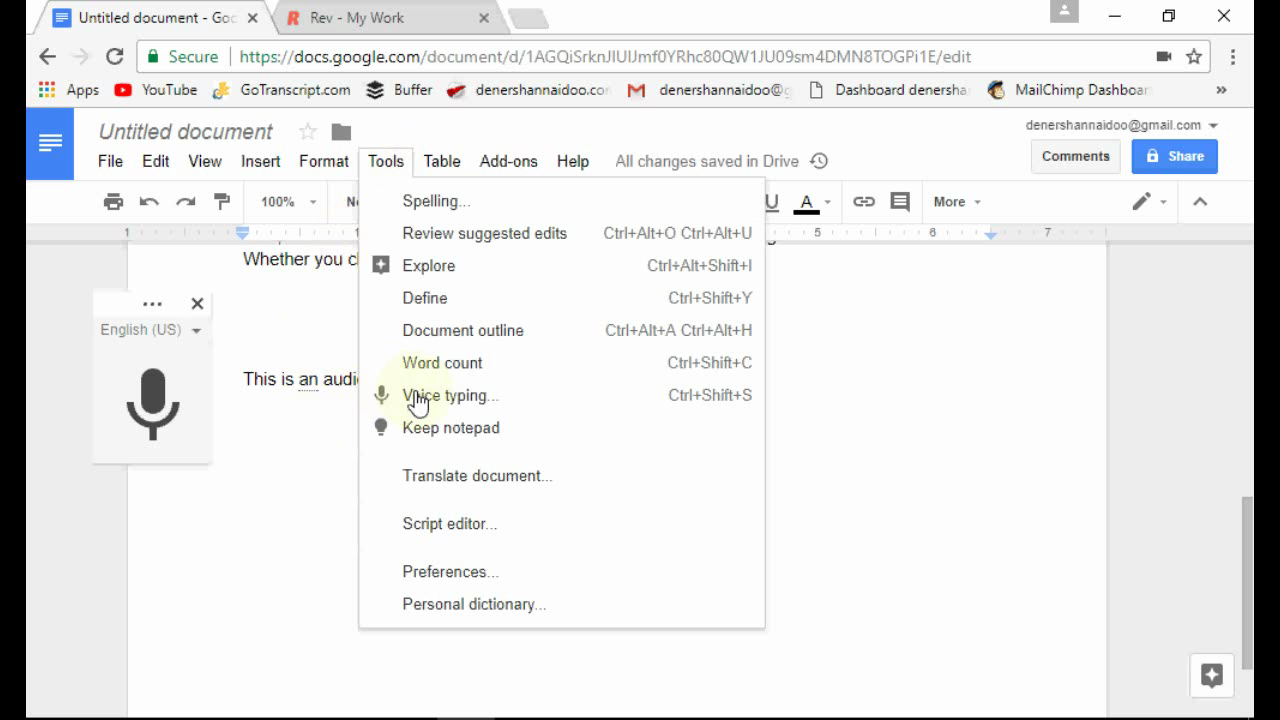Open the View menu
This screenshot has height=720, width=1280.
pos(205,161)
